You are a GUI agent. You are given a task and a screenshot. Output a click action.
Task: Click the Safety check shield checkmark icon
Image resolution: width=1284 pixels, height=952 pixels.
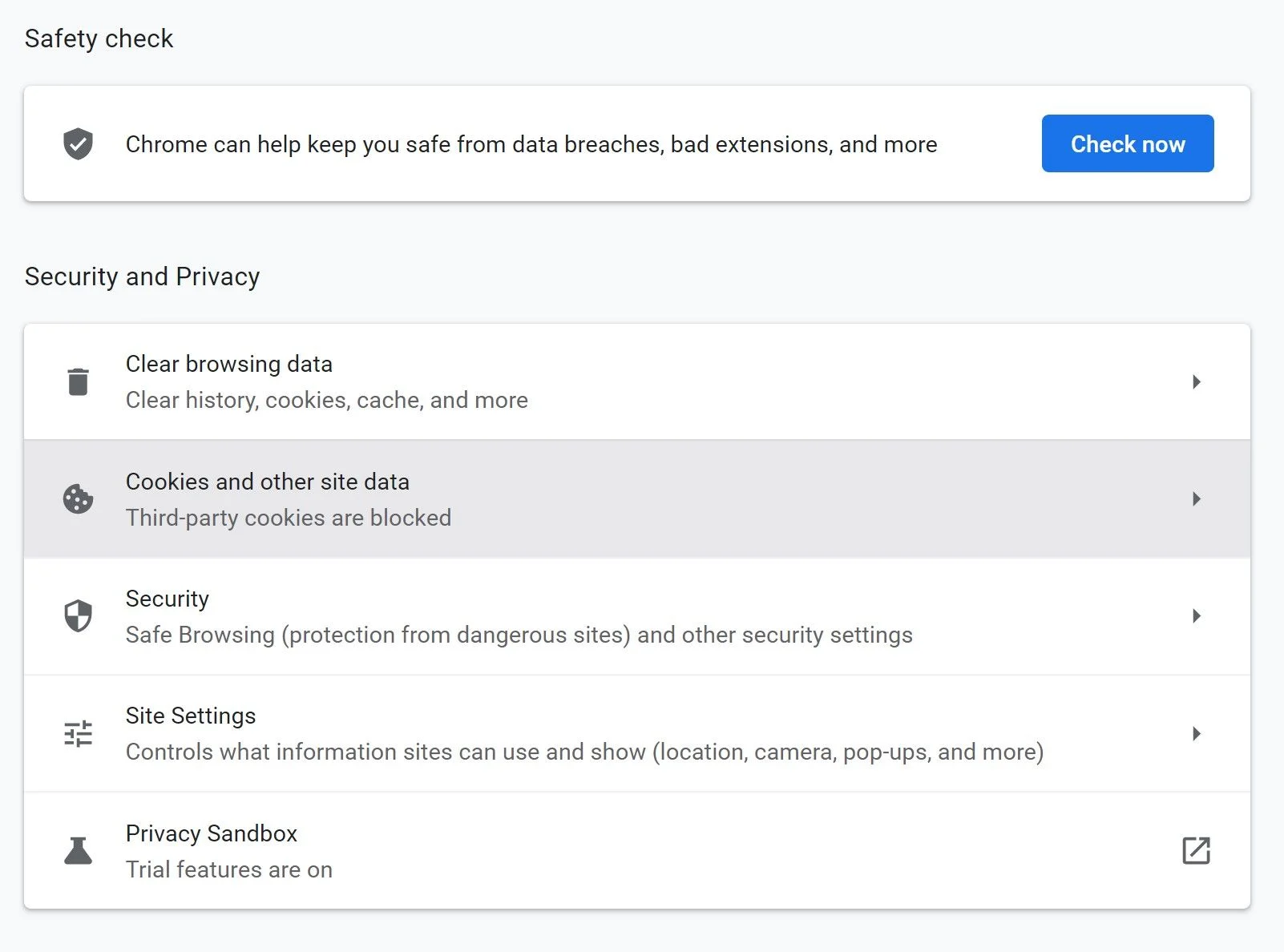[78, 144]
